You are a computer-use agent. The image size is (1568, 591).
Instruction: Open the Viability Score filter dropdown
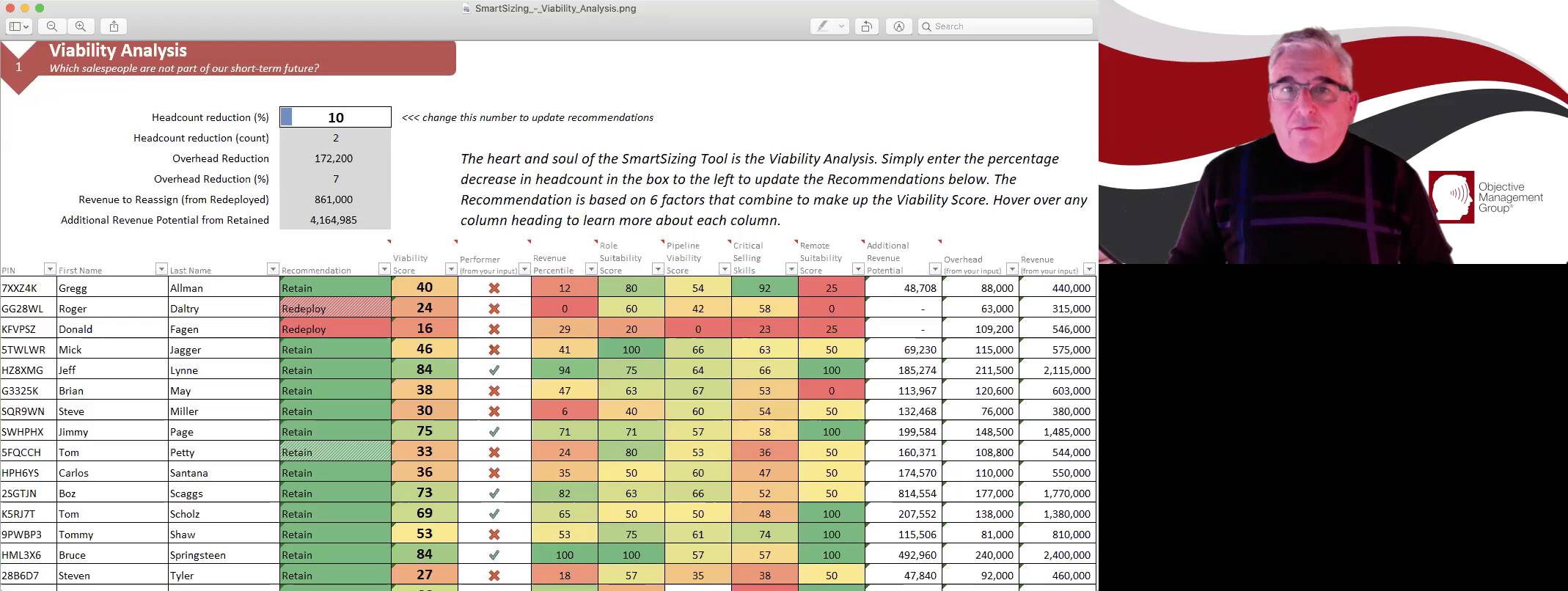tap(451, 269)
